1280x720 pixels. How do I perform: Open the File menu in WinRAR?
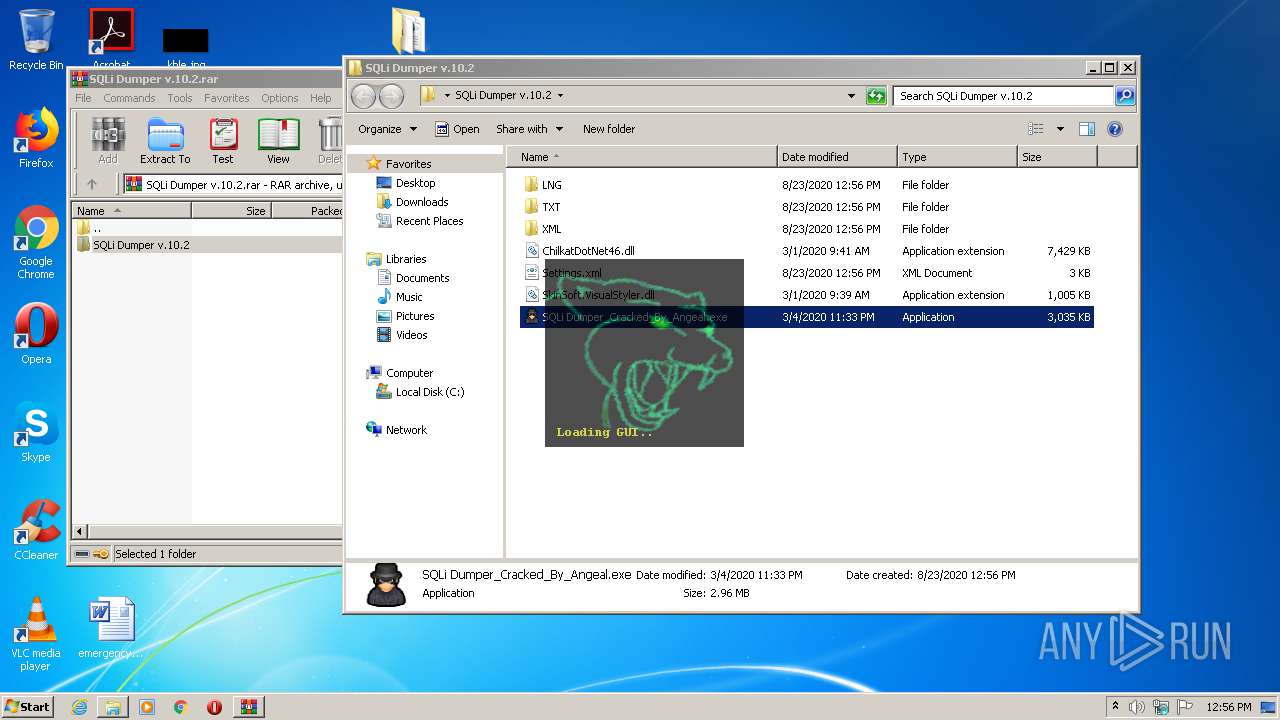coord(83,98)
